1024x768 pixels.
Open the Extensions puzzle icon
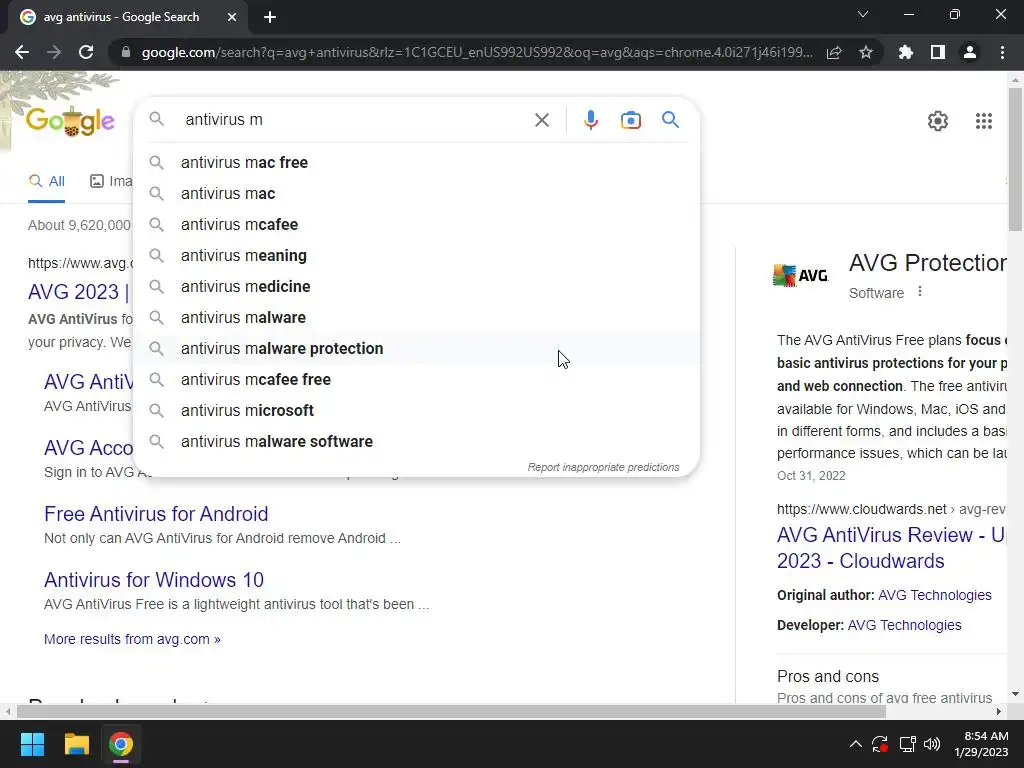905,52
